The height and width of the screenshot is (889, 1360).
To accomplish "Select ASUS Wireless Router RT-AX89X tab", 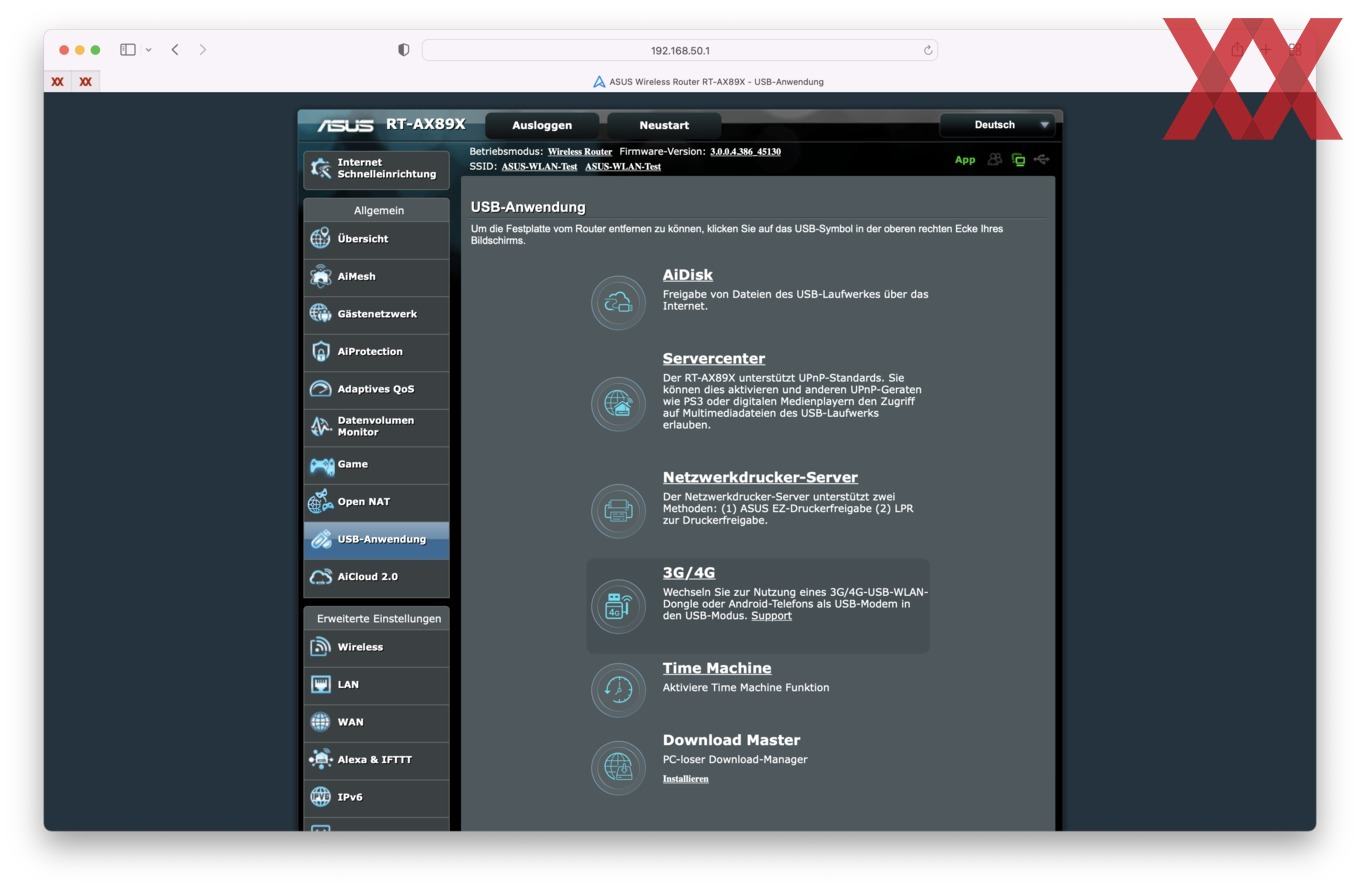I will click(708, 82).
